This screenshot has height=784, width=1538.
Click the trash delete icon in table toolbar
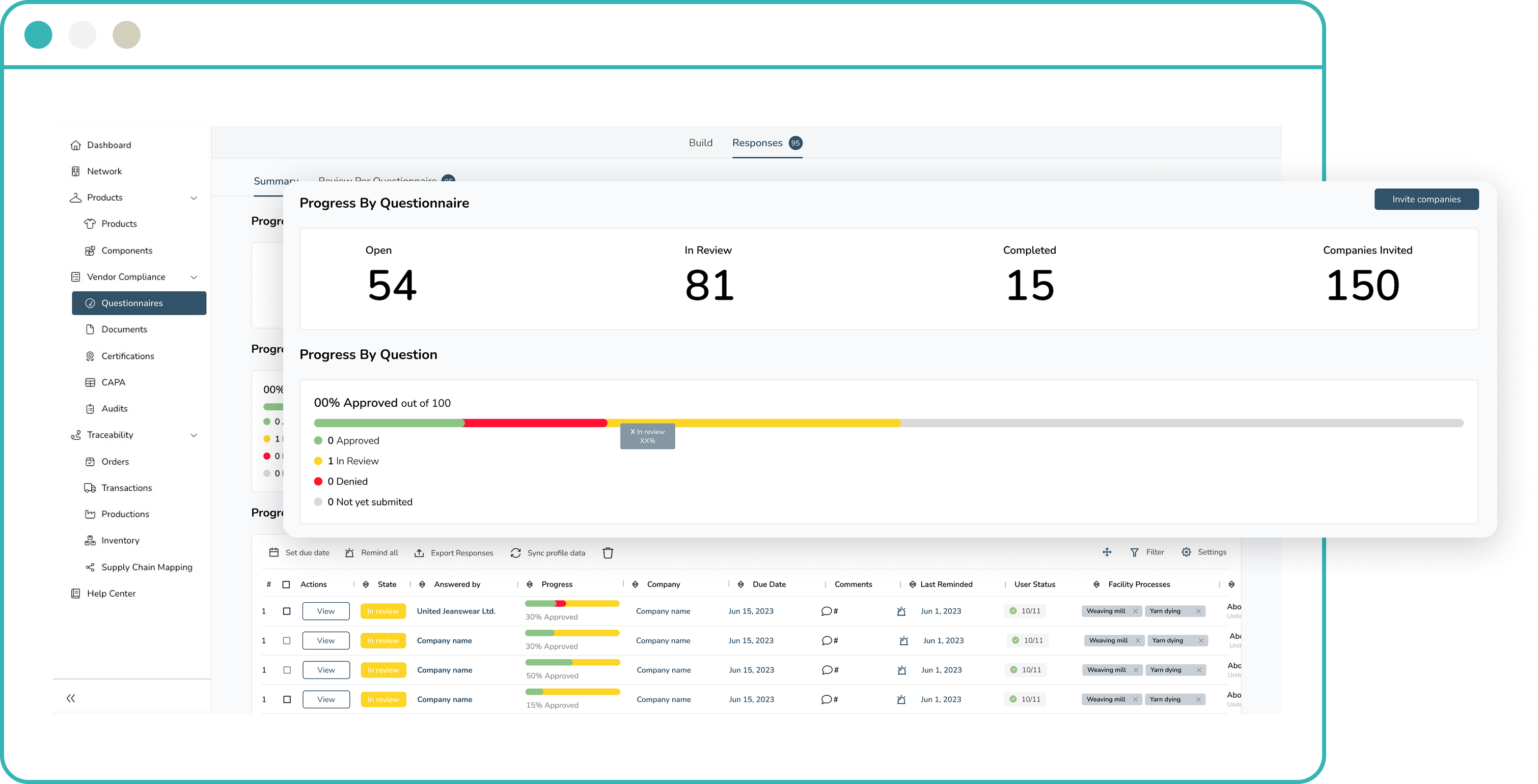(x=608, y=552)
